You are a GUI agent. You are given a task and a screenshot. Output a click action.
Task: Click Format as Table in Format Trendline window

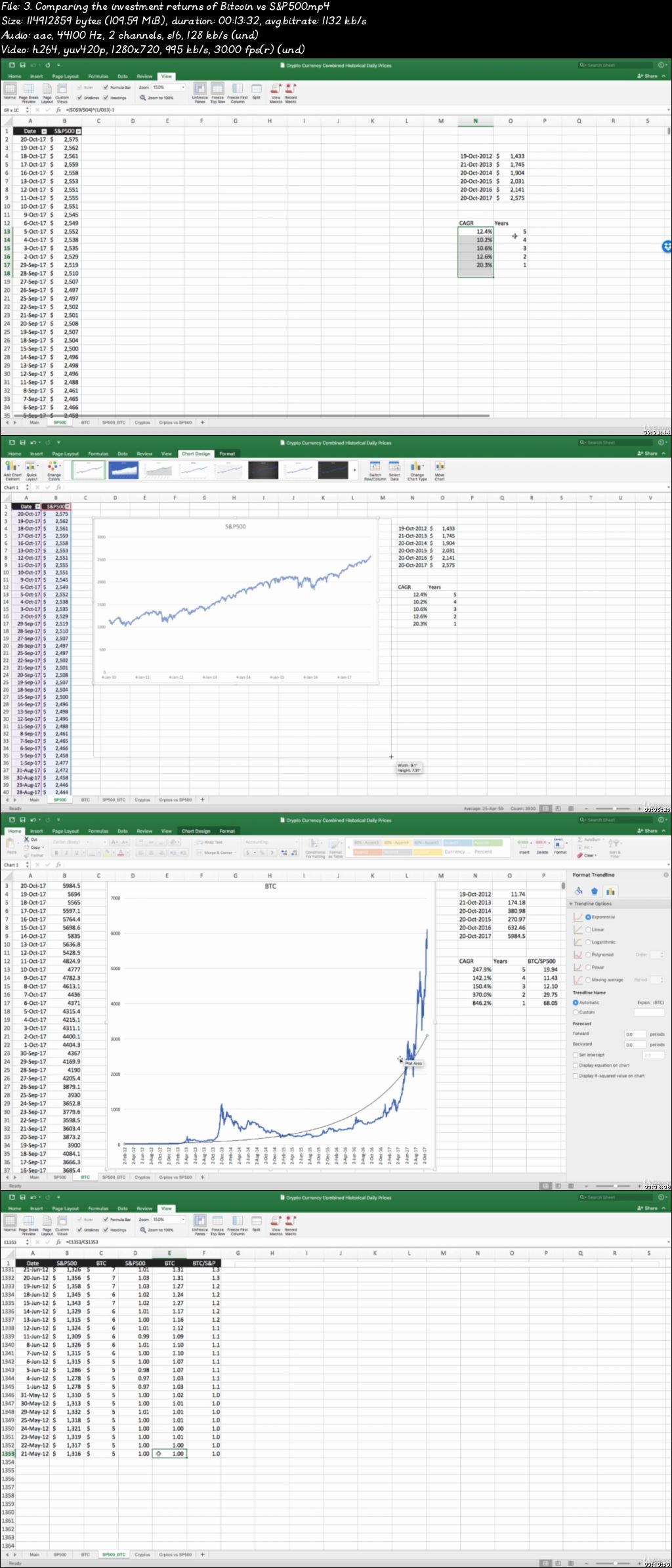pyautogui.click(x=335, y=847)
